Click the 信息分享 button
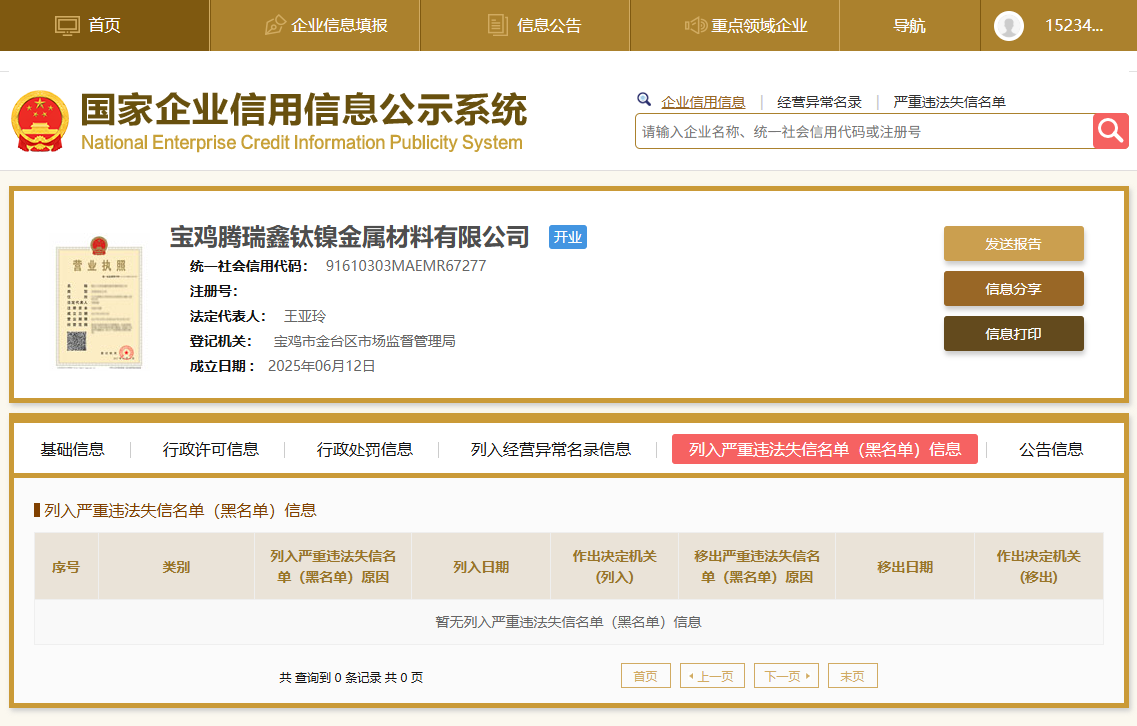This screenshot has height=726, width=1137. (1013, 289)
